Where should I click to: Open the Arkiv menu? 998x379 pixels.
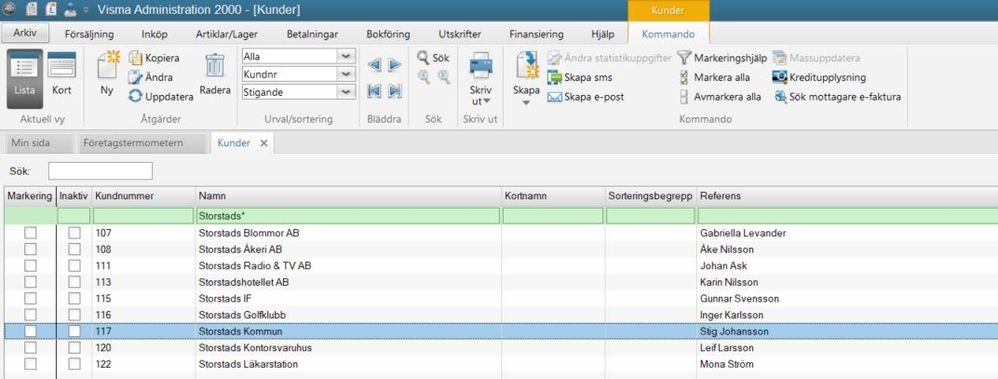pyautogui.click(x=25, y=33)
